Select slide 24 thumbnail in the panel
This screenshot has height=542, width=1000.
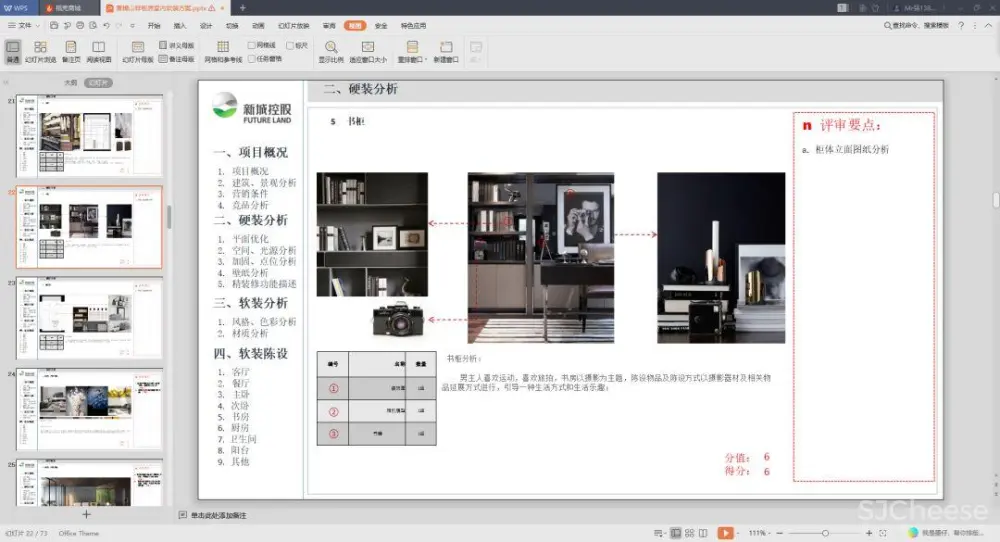[x=90, y=410]
